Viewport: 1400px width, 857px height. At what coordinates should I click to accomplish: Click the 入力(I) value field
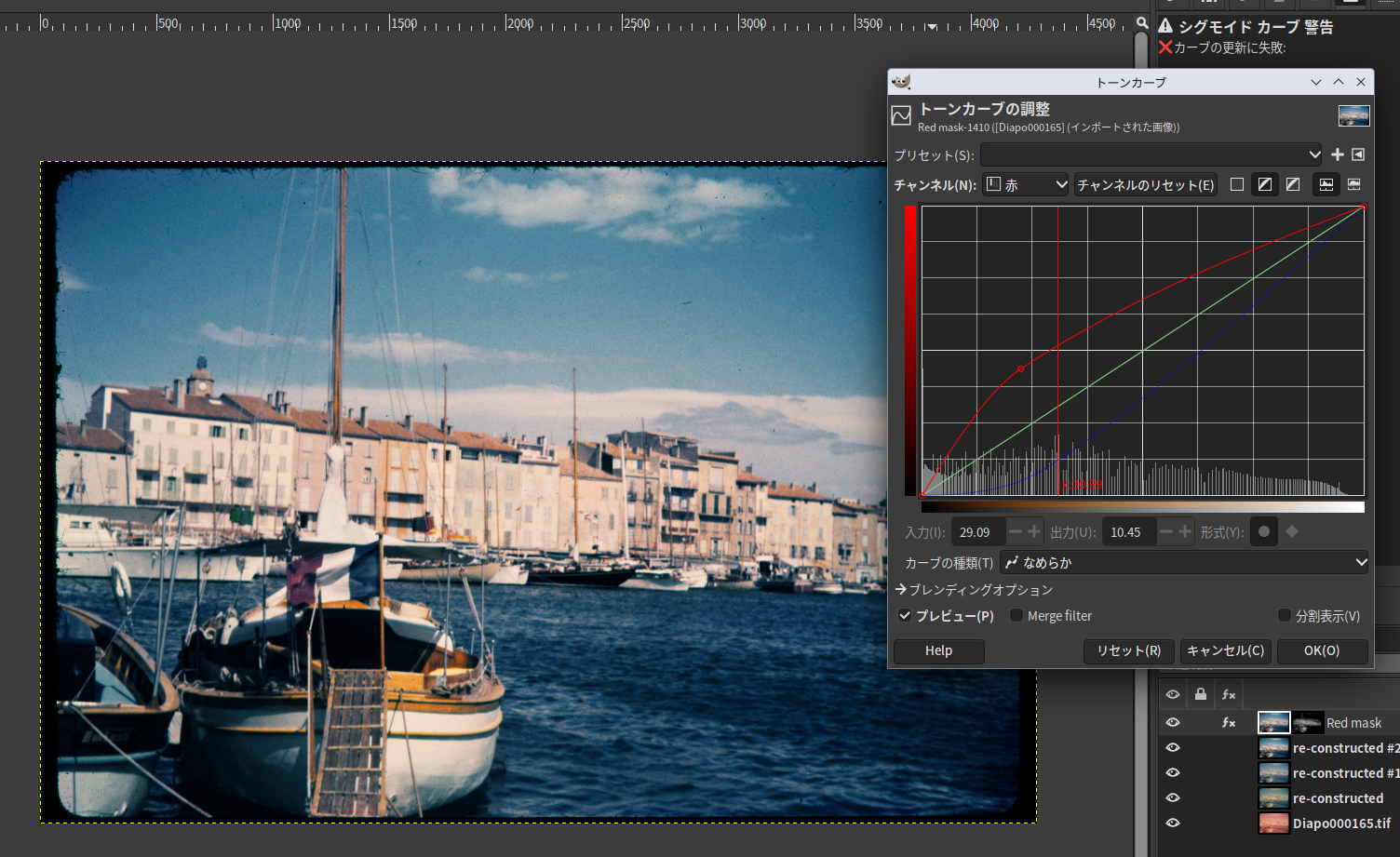(x=976, y=532)
